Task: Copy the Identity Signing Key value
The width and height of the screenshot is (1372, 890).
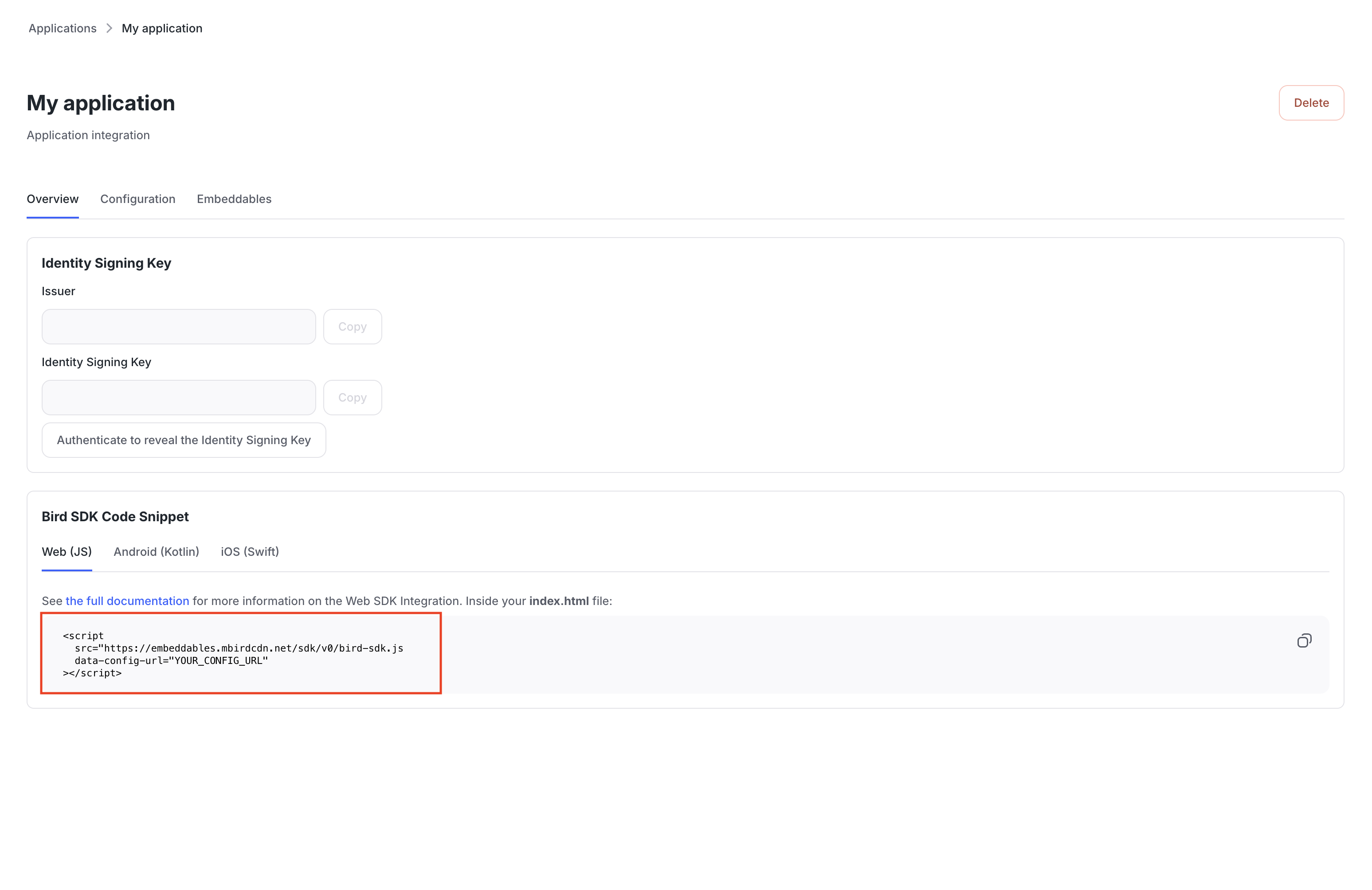Action: tap(352, 398)
